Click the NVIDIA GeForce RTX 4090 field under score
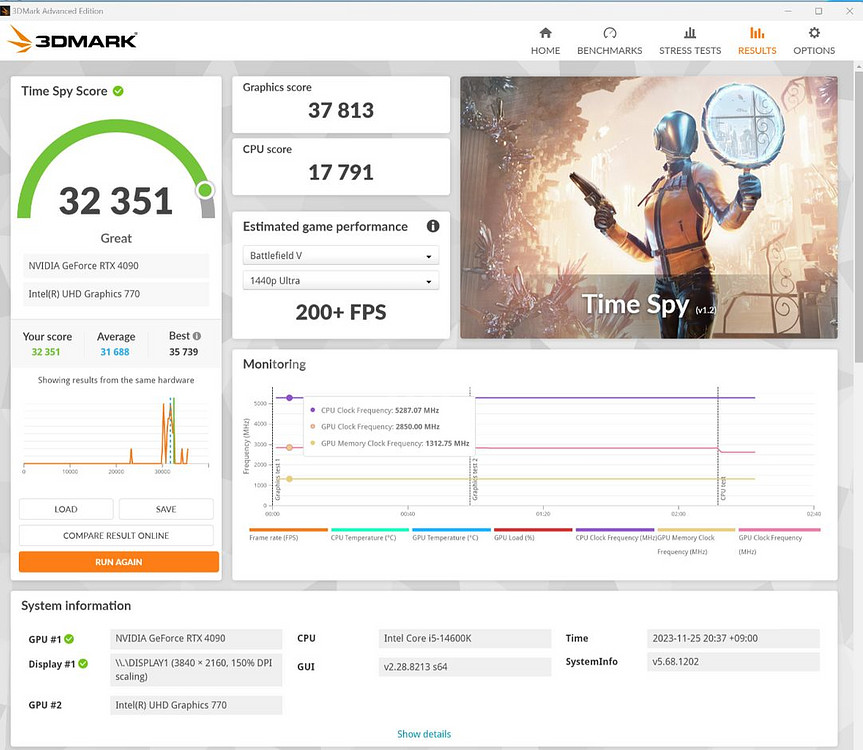This screenshot has width=863, height=750. (116, 266)
